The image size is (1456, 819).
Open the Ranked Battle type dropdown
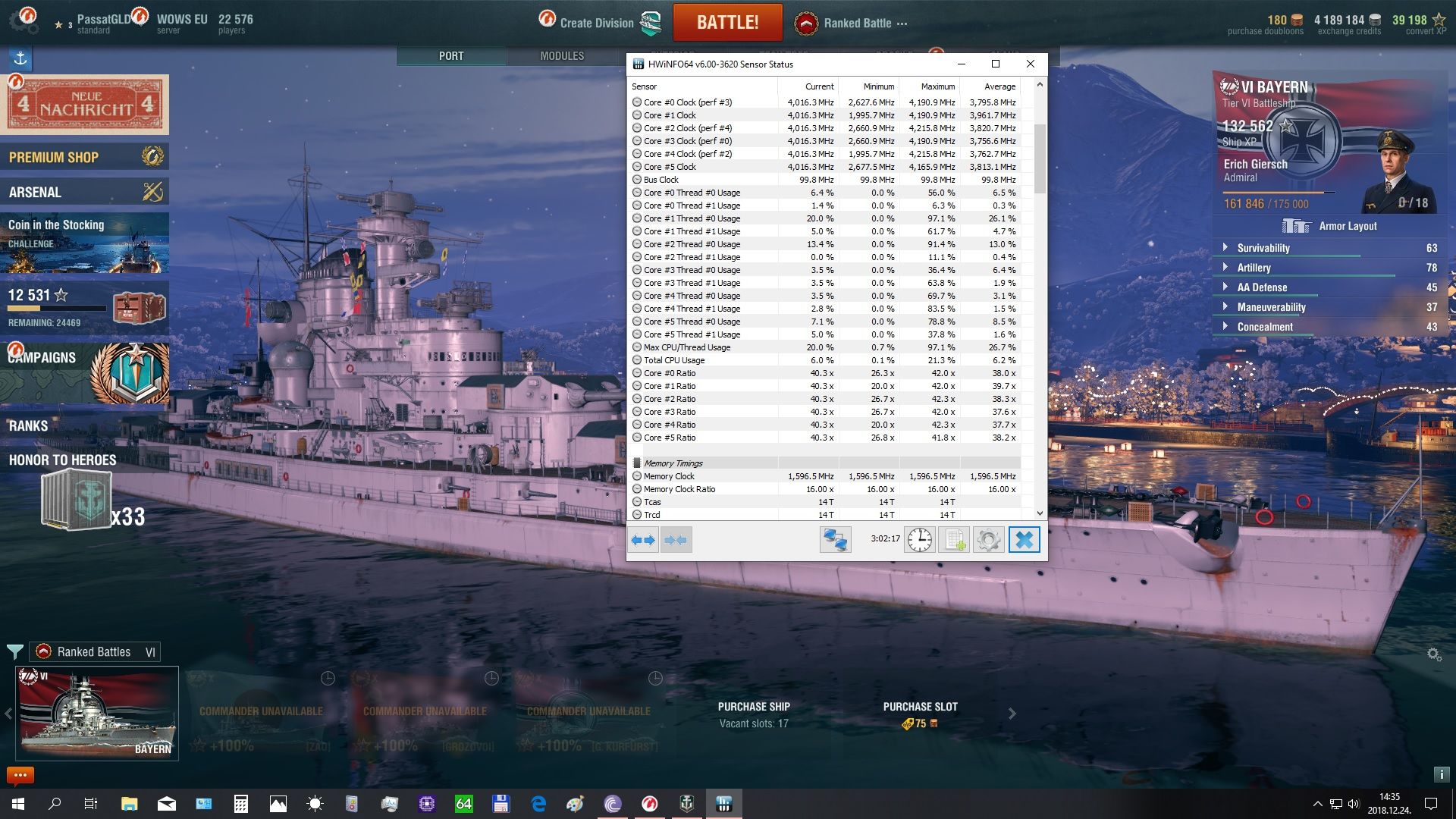(902, 24)
